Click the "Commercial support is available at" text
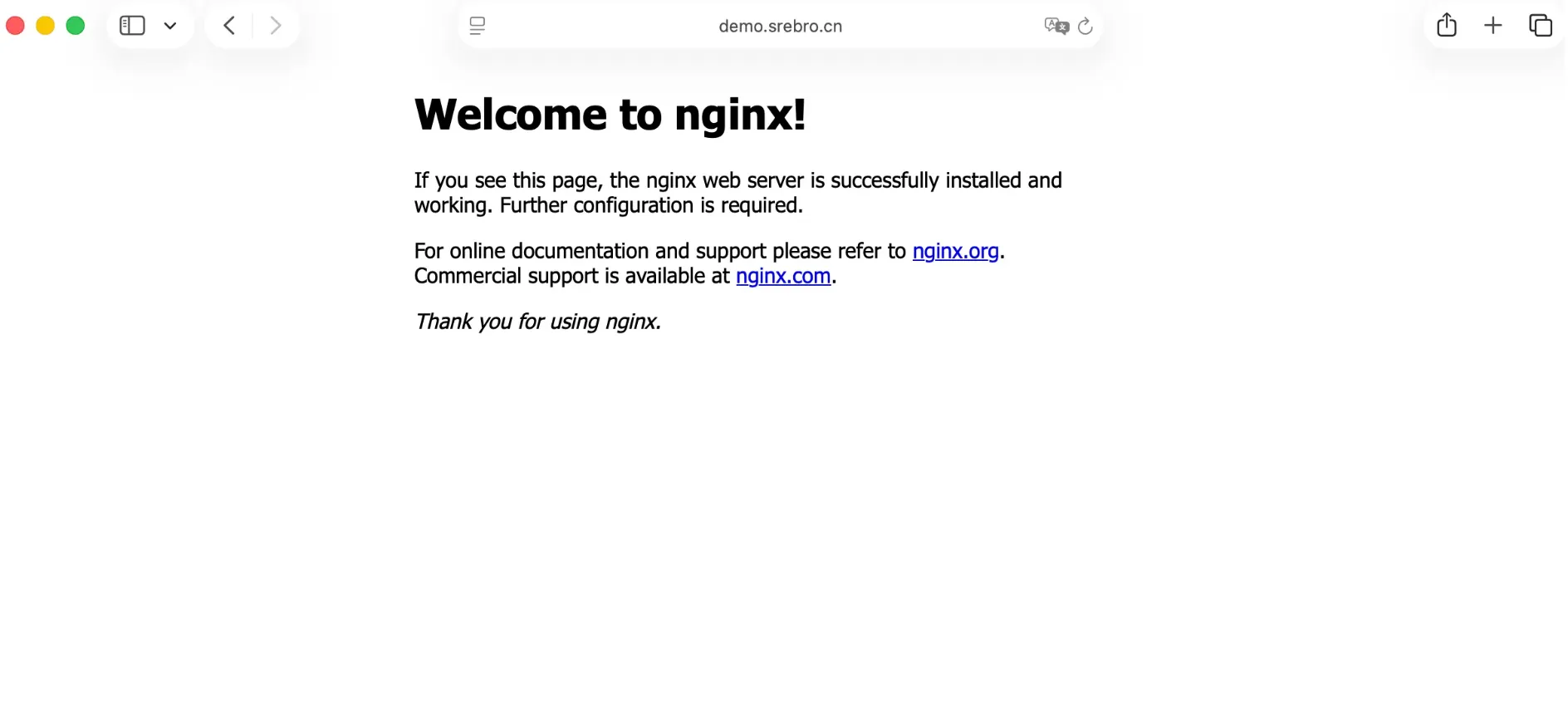The image size is (1568, 703). click(572, 276)
